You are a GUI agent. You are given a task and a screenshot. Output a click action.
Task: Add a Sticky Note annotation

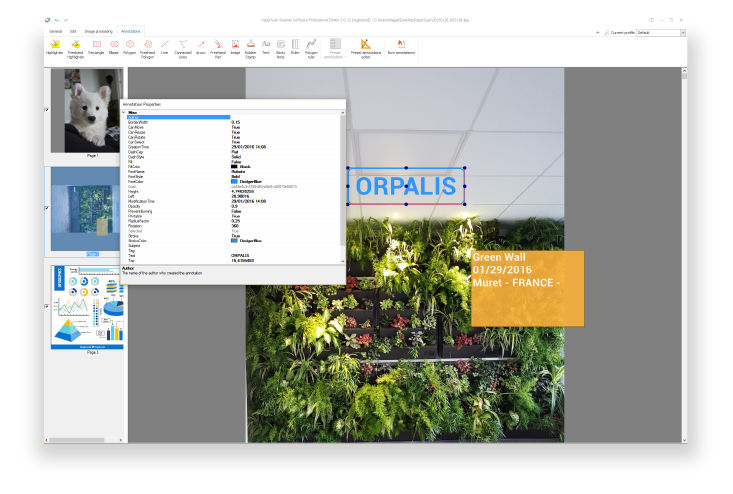[281, 46]
